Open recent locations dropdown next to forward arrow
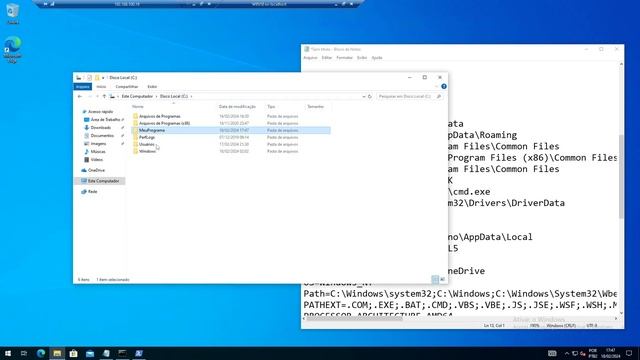The width and height of the screenshot is (640, 360). click(x=97, y=96)
